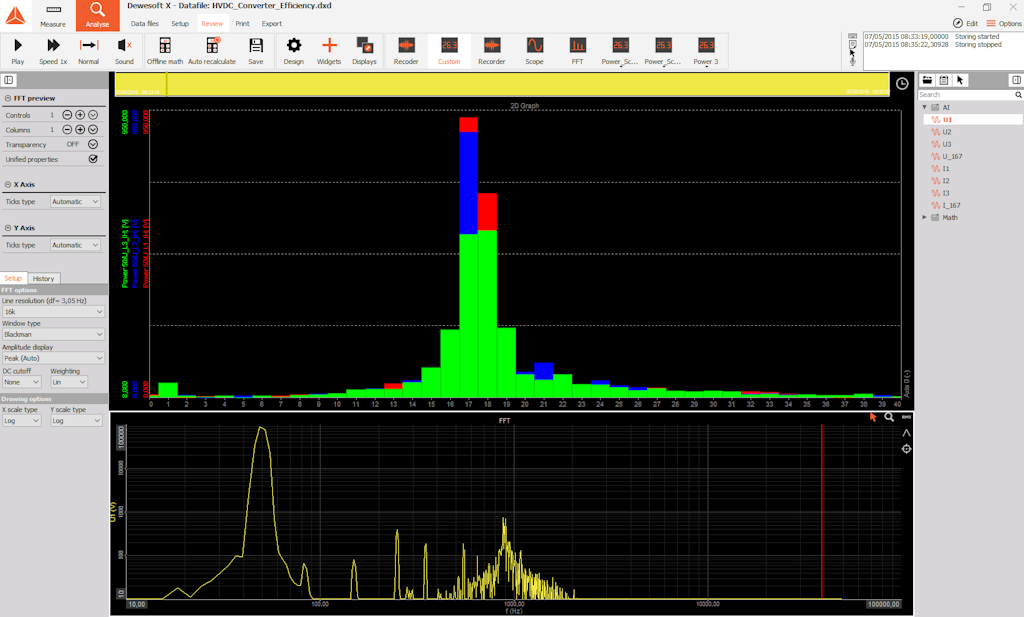Open the Print tab
This screenshot has height=617, width=1024.
[x=242, y=24]
